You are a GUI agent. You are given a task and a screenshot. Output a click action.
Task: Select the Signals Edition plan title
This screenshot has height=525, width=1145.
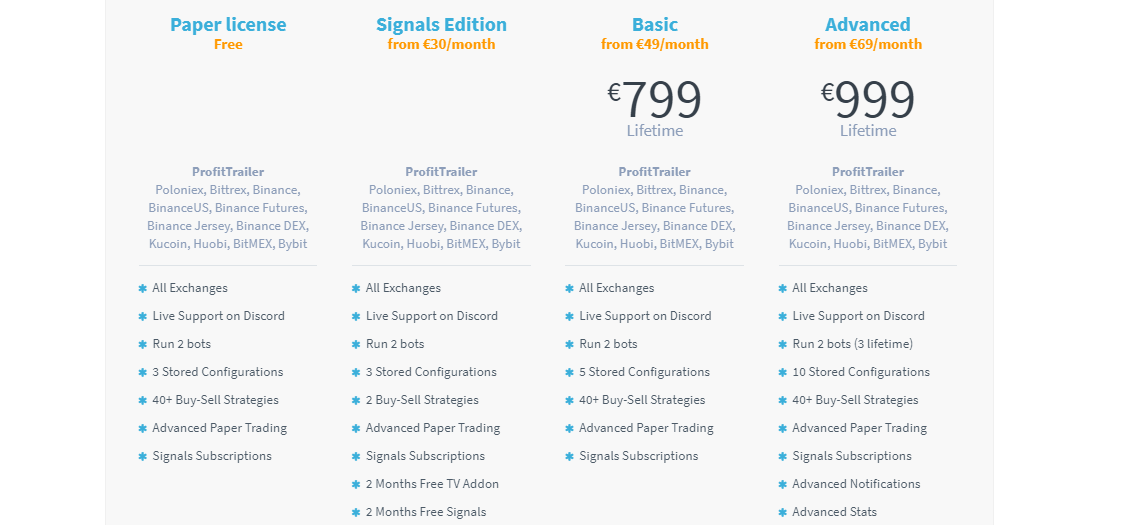click(x=441, y=25)
